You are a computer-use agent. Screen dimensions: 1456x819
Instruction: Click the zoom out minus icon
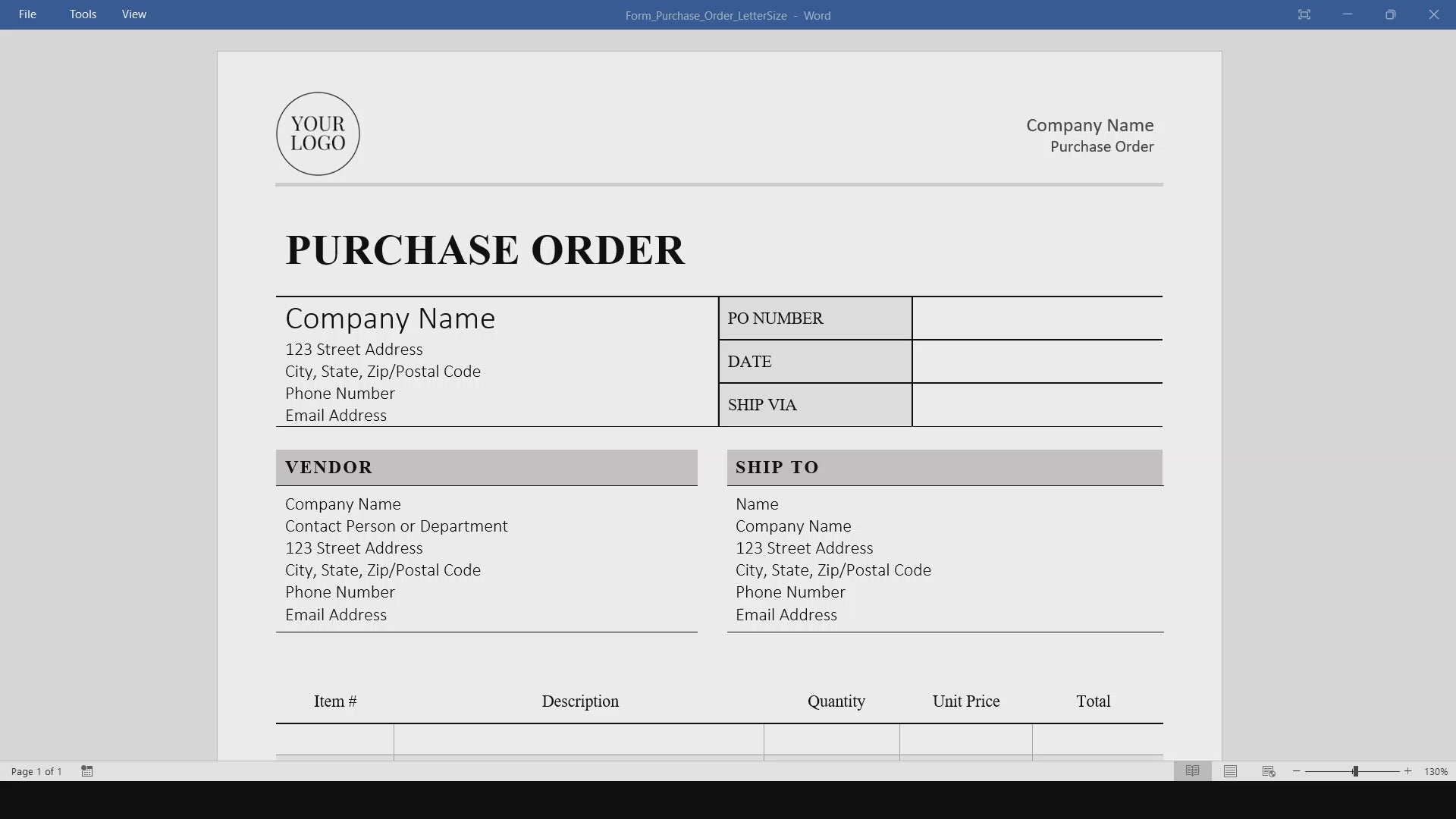(x=1297, y=771)
